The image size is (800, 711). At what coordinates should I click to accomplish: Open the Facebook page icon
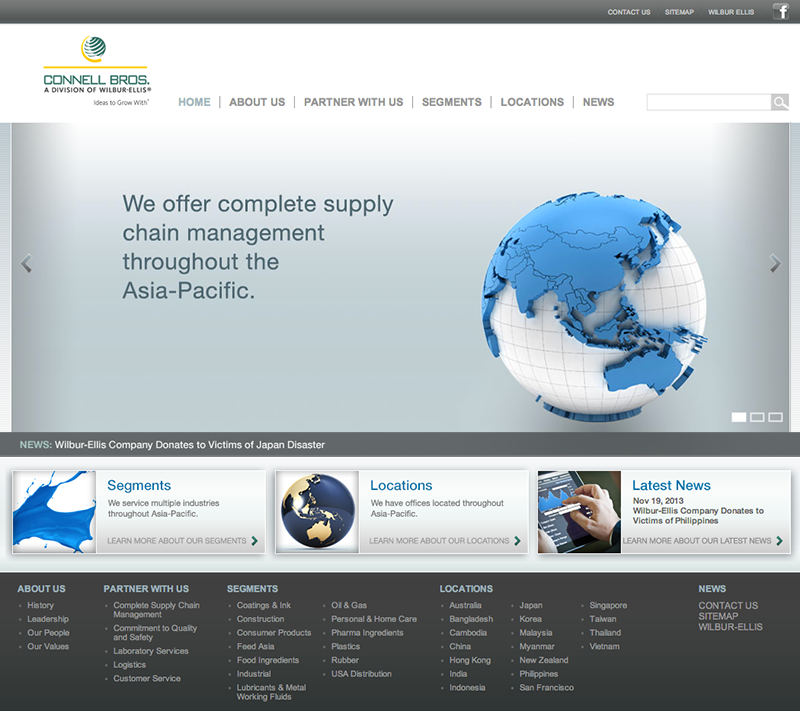pos(781,11)
